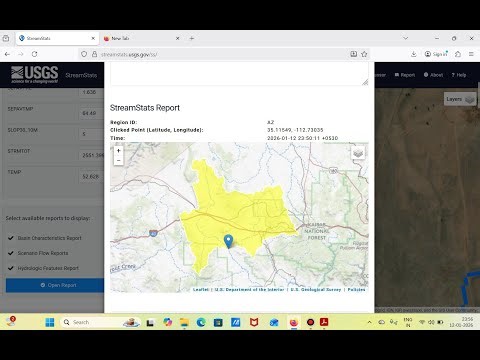Open Firefox extensions icon
The image size is (480, 360).
coord(458,54)
